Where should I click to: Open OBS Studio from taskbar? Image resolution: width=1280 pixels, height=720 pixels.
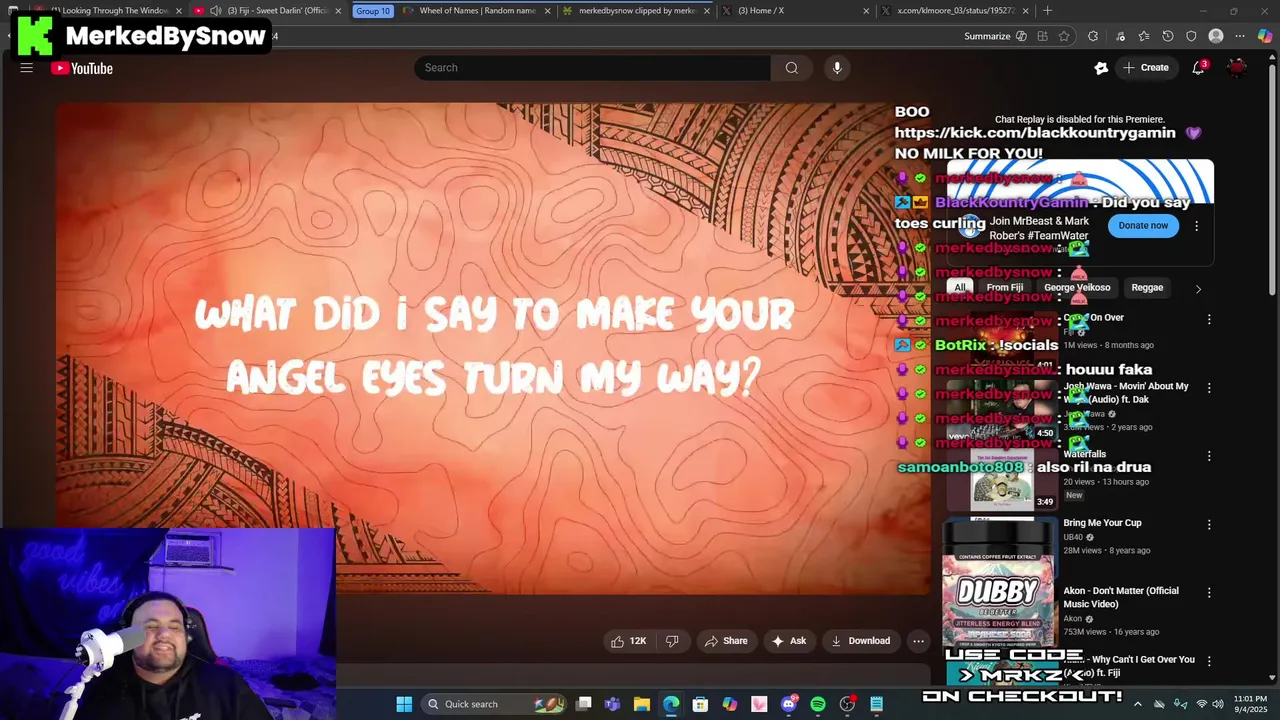pyautogui.click(x=847, y=704)
